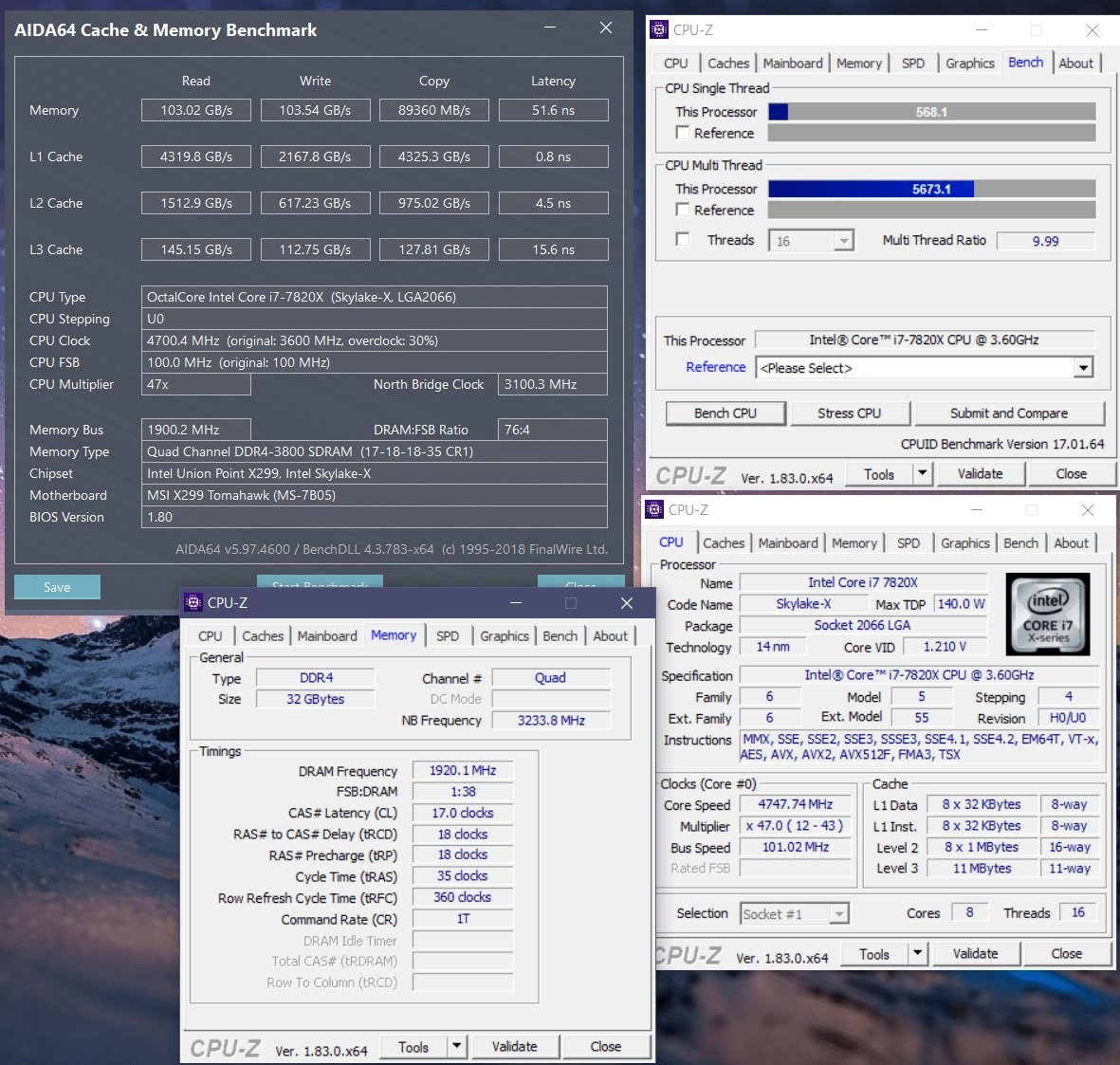Image resolution: width=1120 pixels, height=1065 pixels.
Task: Open Tools dropdown arrow in CPU tab window
Action: coord(917,954)
